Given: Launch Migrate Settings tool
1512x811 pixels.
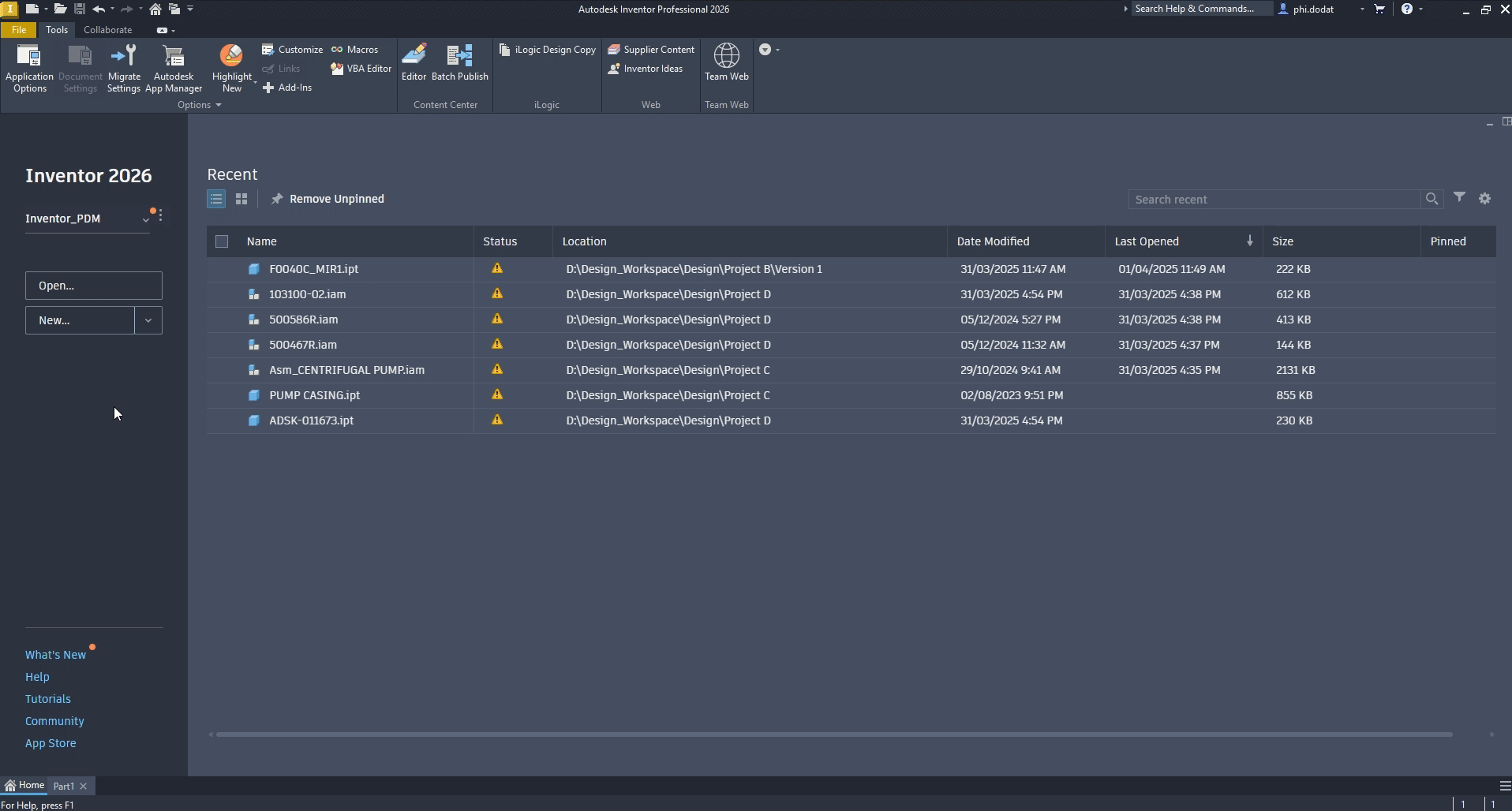Looking at the screenshot, I should point(124,69).
